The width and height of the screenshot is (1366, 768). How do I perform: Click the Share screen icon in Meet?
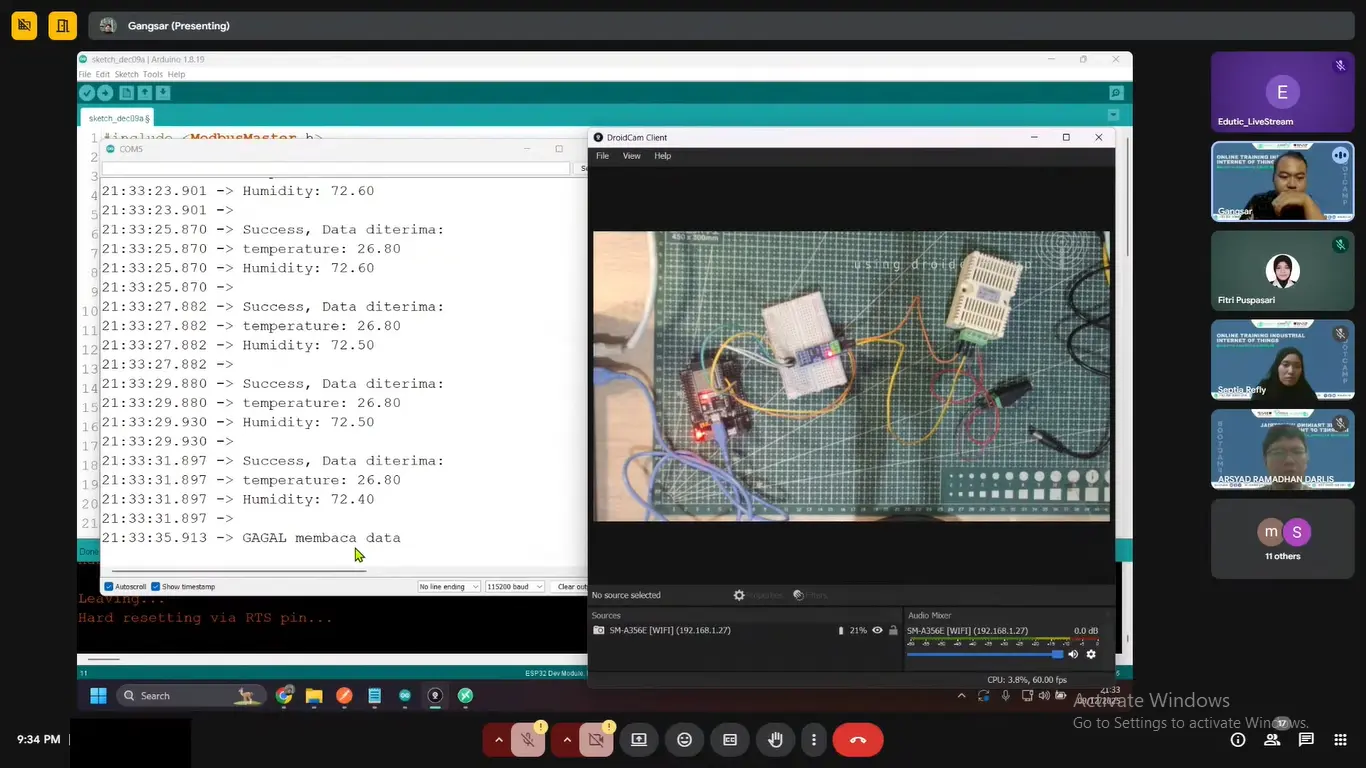tap(638, 740)
